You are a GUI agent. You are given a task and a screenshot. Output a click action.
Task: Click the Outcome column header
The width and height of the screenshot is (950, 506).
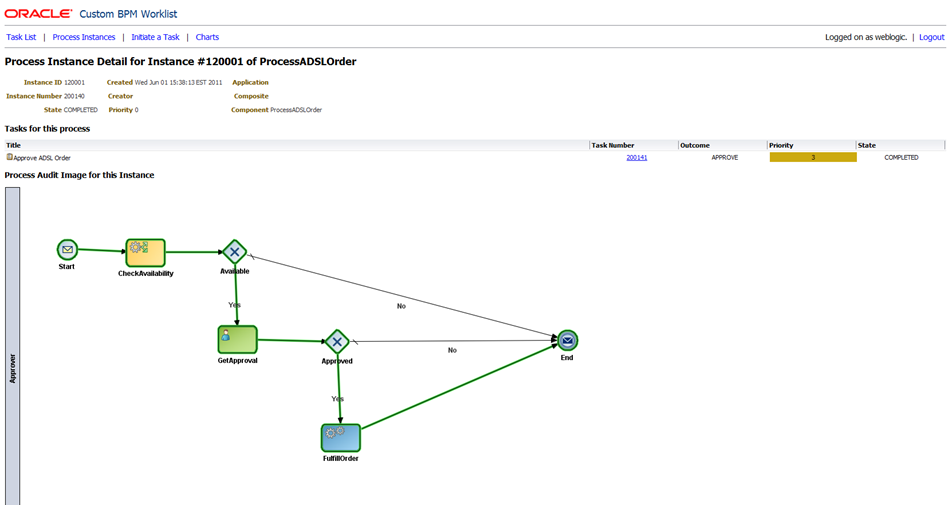tap(695, 145)
